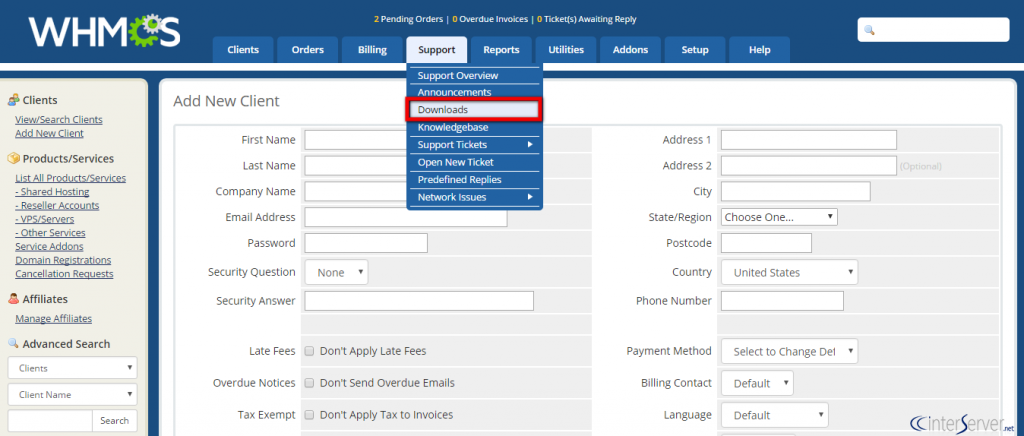This screenshot has height=436, width=1024.
Task: Click the Overdue Invoices header link
Action: pyautogui.click(x=490, y=20)
